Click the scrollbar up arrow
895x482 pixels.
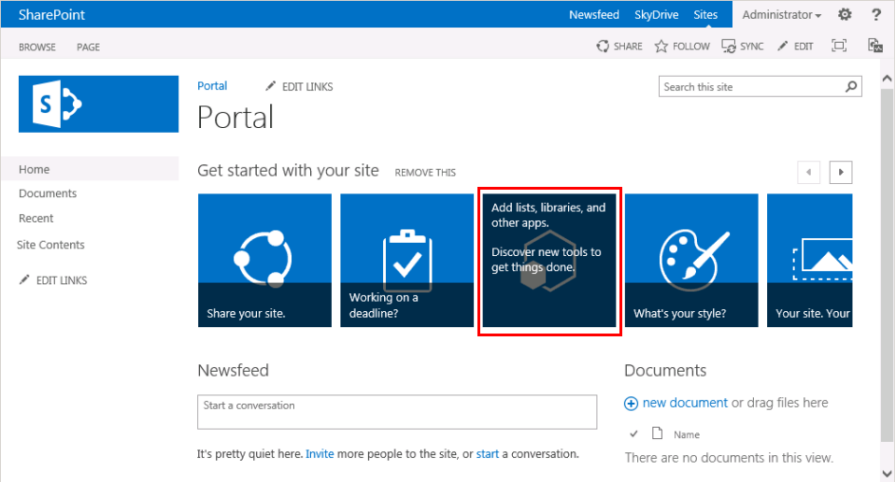[887, 78]
